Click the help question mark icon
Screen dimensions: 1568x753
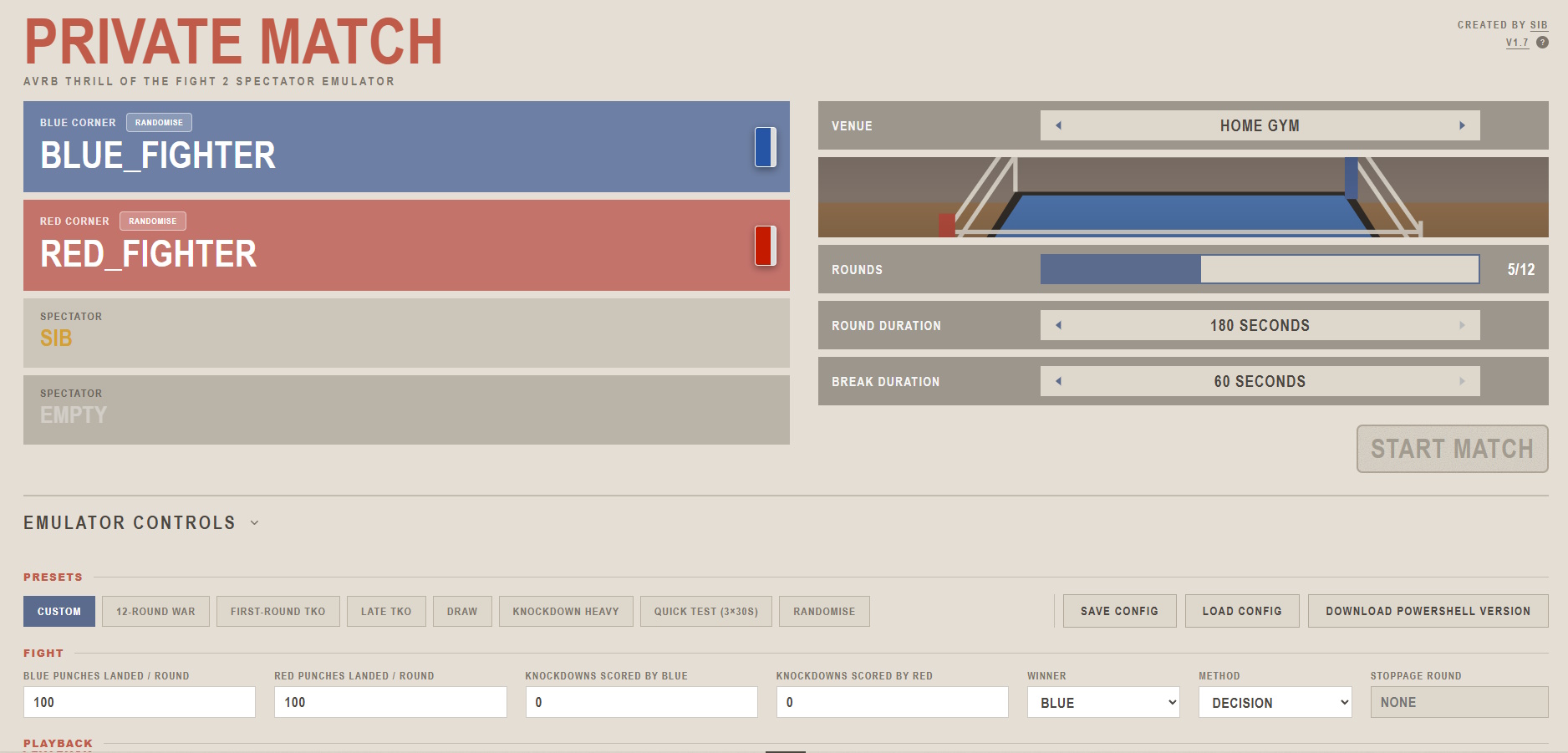point(1542,43)
